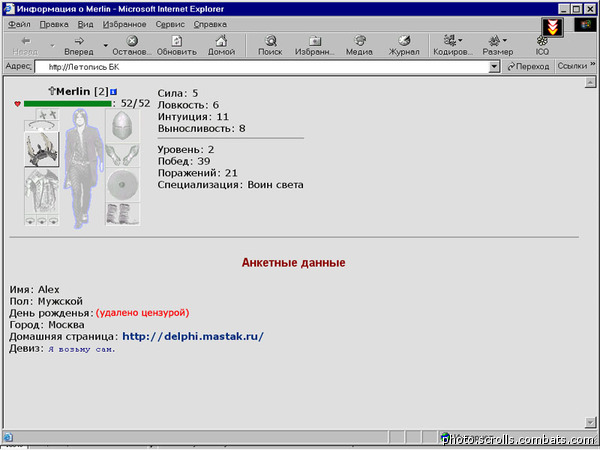Open the Файл menu

click(x=20, y=24)
